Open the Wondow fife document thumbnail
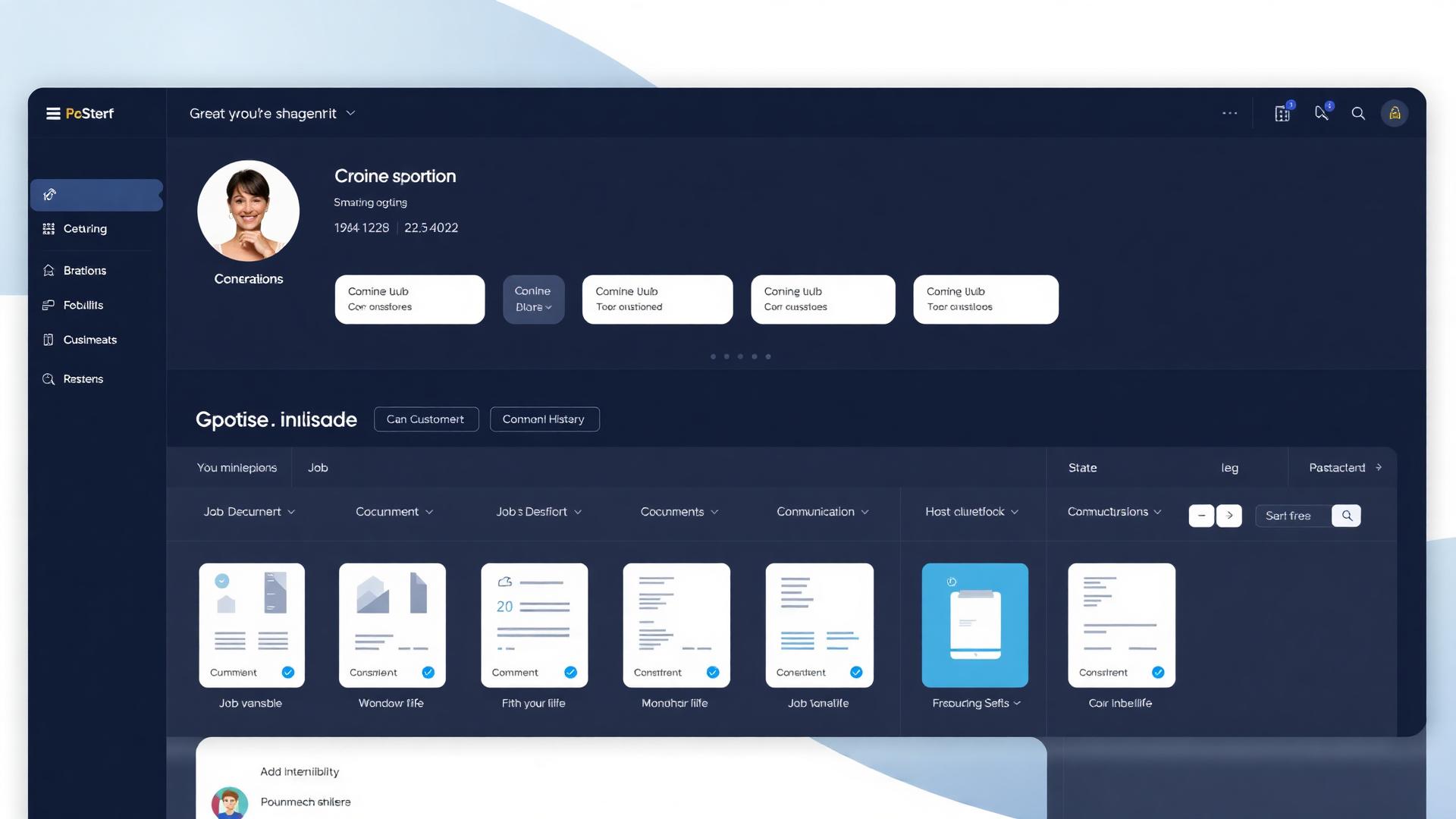Screen dimensions: 1456x819 pos(392,626)
